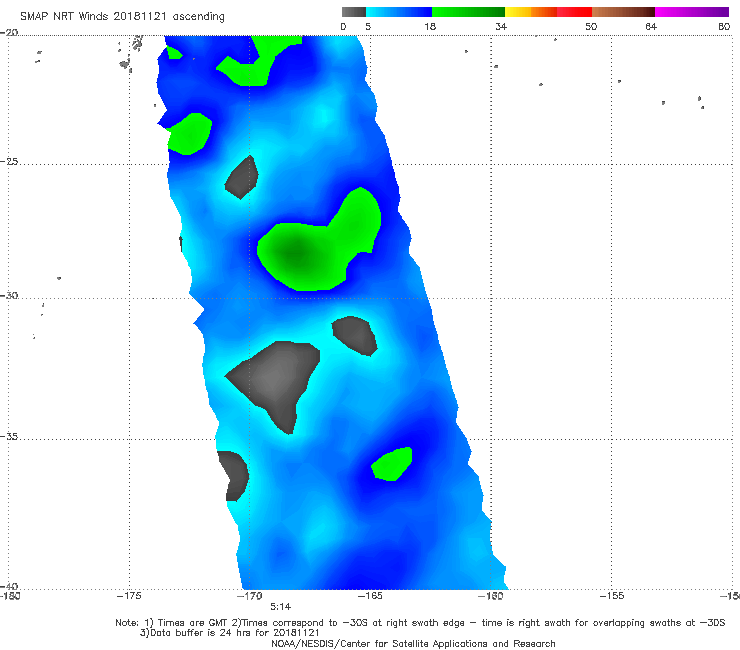Viewport: 740px width, 650px height.
Task: Click the magenta-purple segment of the color scale
Action: (692, 12)
